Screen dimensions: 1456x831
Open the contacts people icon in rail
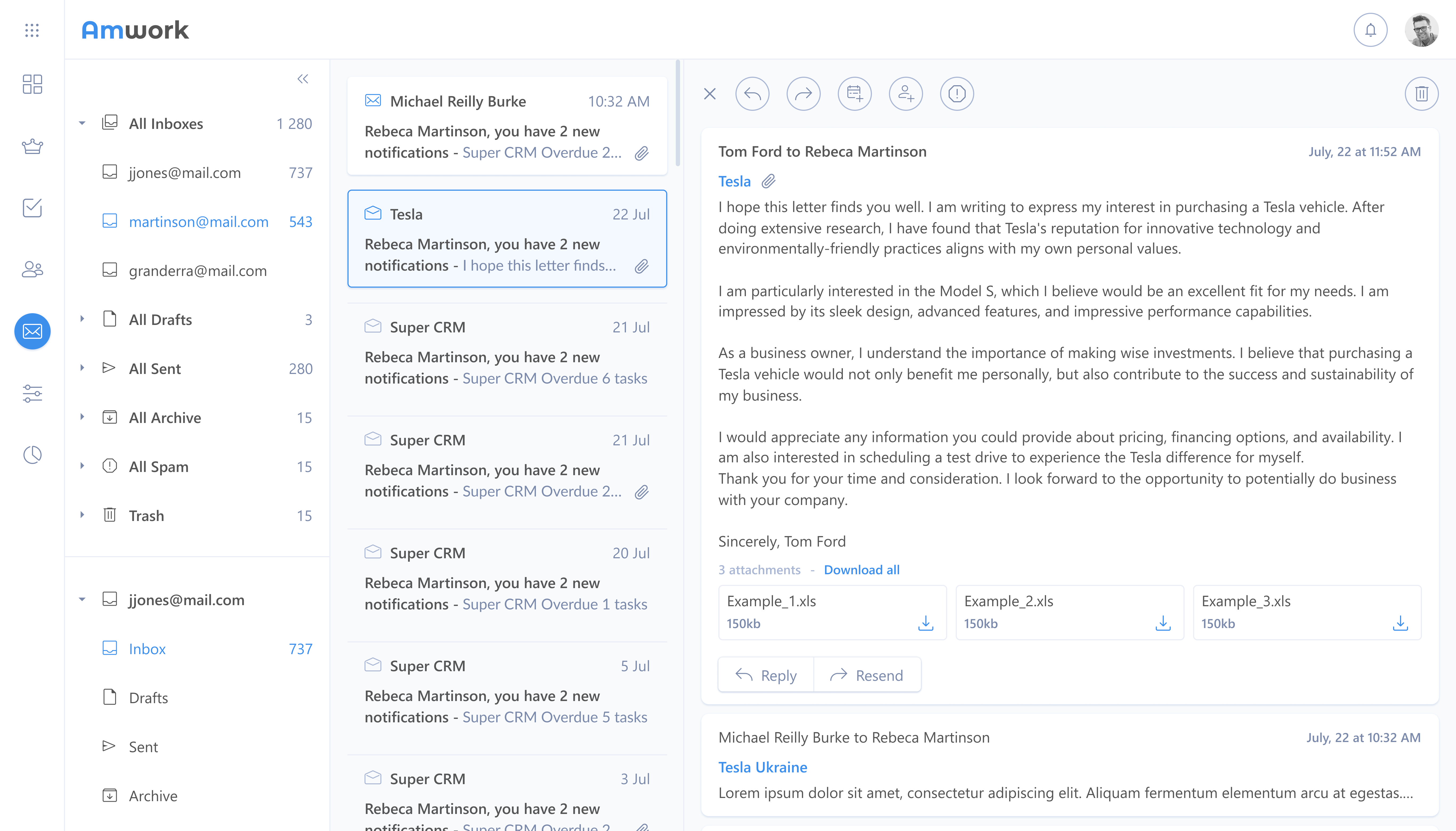point(32,269)
